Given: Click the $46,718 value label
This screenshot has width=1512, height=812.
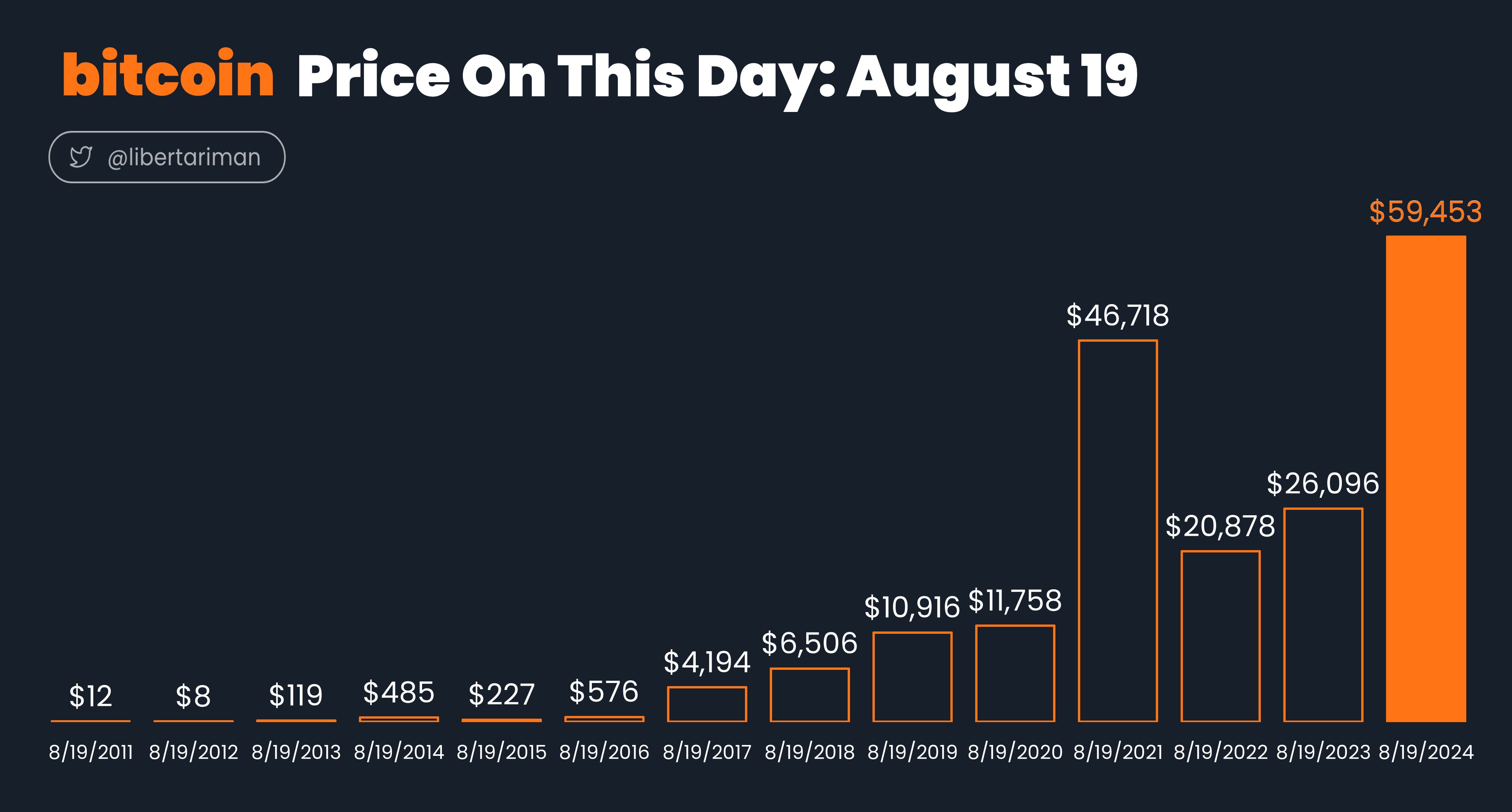Looking at the screenshot, I should [1117, 316].
